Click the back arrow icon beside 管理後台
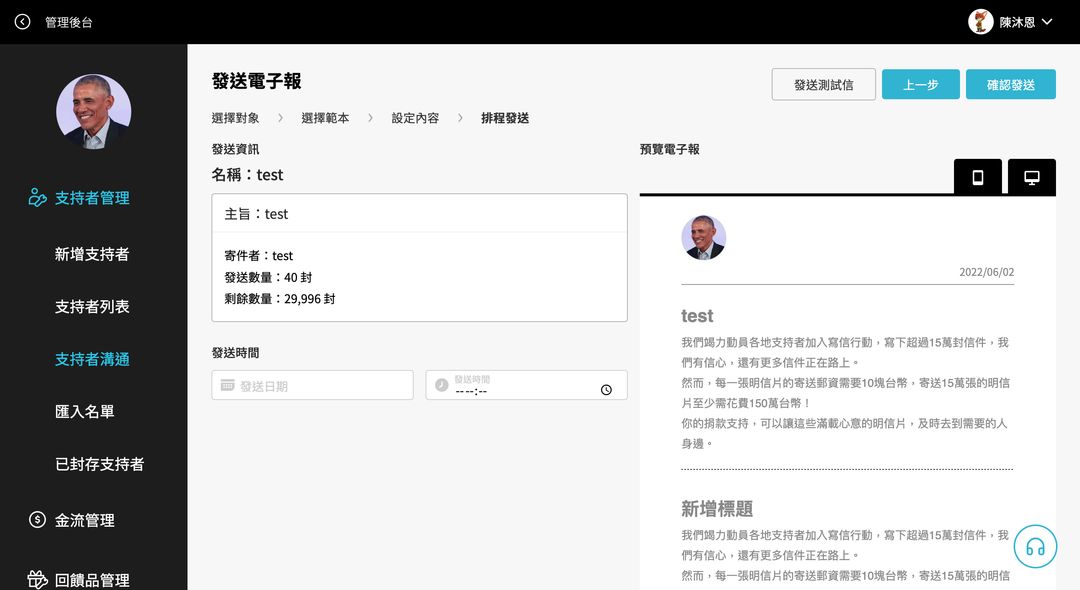The width and height of the screenshot is (1080, 590). point(22,22)
